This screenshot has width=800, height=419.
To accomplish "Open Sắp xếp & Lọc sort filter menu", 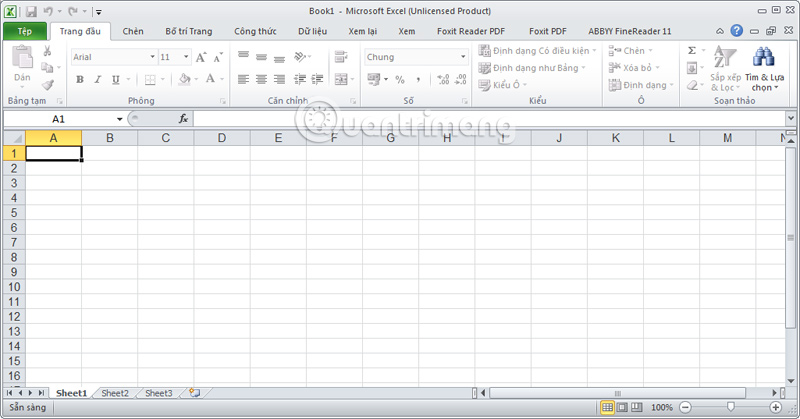I will [725, 68].
